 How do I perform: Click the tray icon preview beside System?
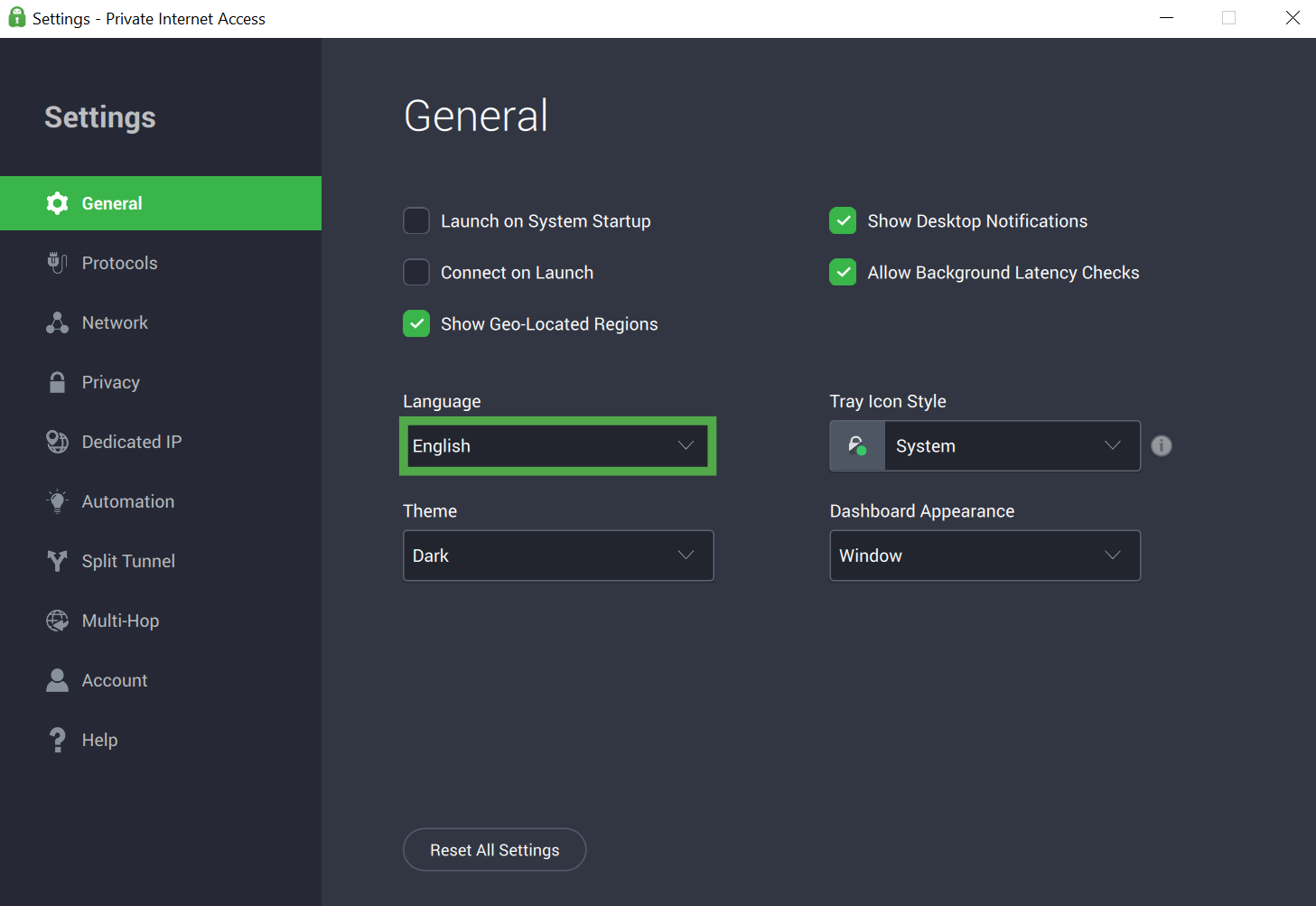click(857, 445)
